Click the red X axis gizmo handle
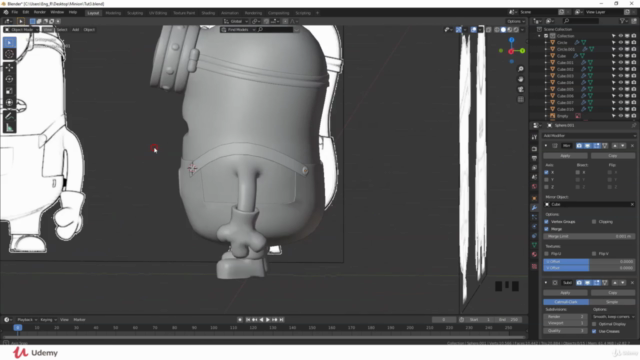640x360 pixels. tap(511, 51)
